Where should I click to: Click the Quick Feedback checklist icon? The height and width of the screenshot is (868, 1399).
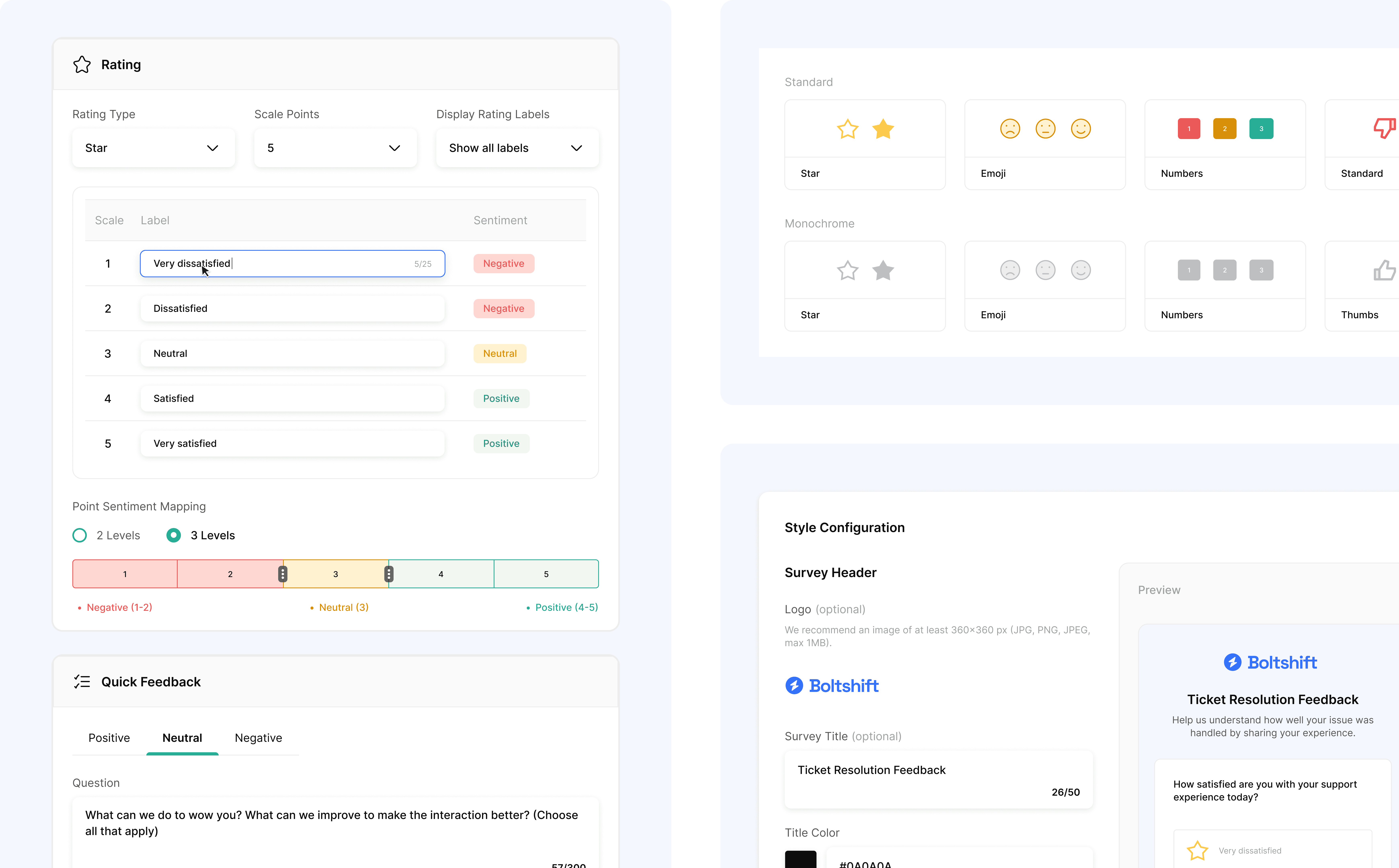(x=82, y=681)
